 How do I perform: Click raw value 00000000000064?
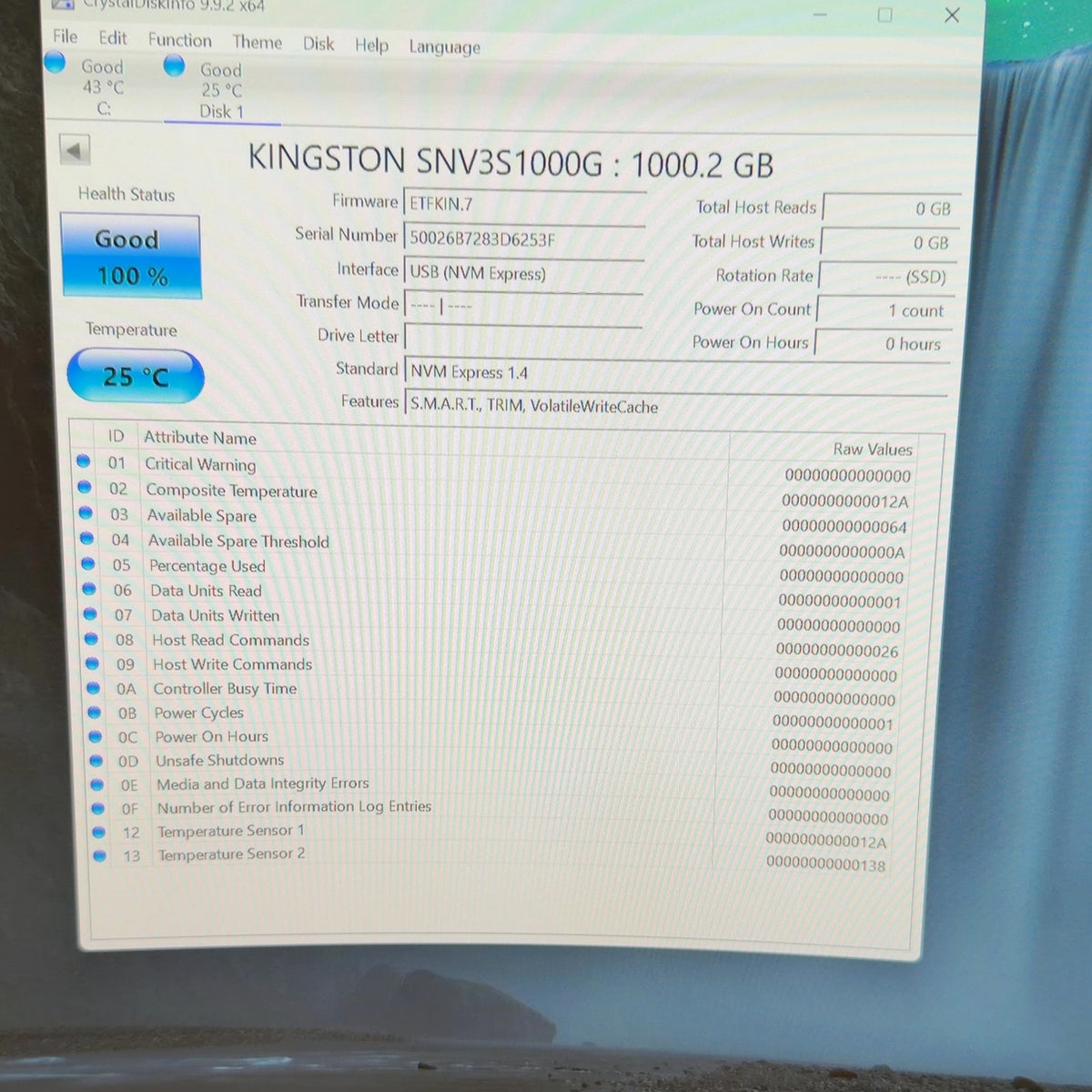(x=844, y=526)
